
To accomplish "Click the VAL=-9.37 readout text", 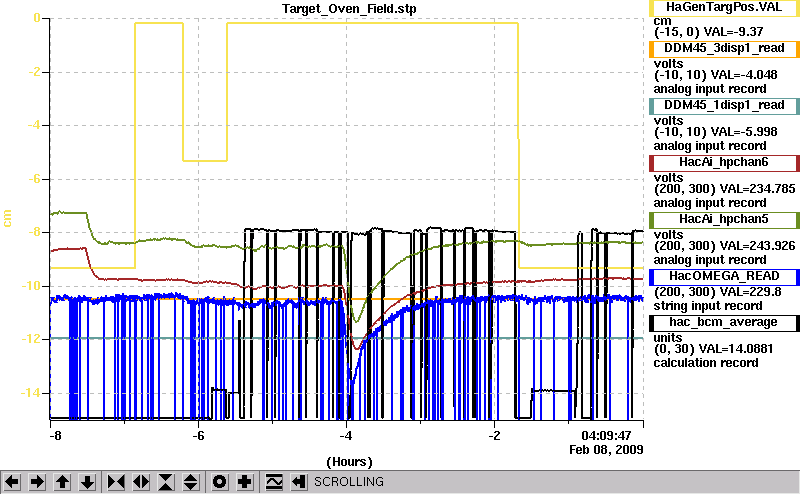I will [x=733, y=32].
